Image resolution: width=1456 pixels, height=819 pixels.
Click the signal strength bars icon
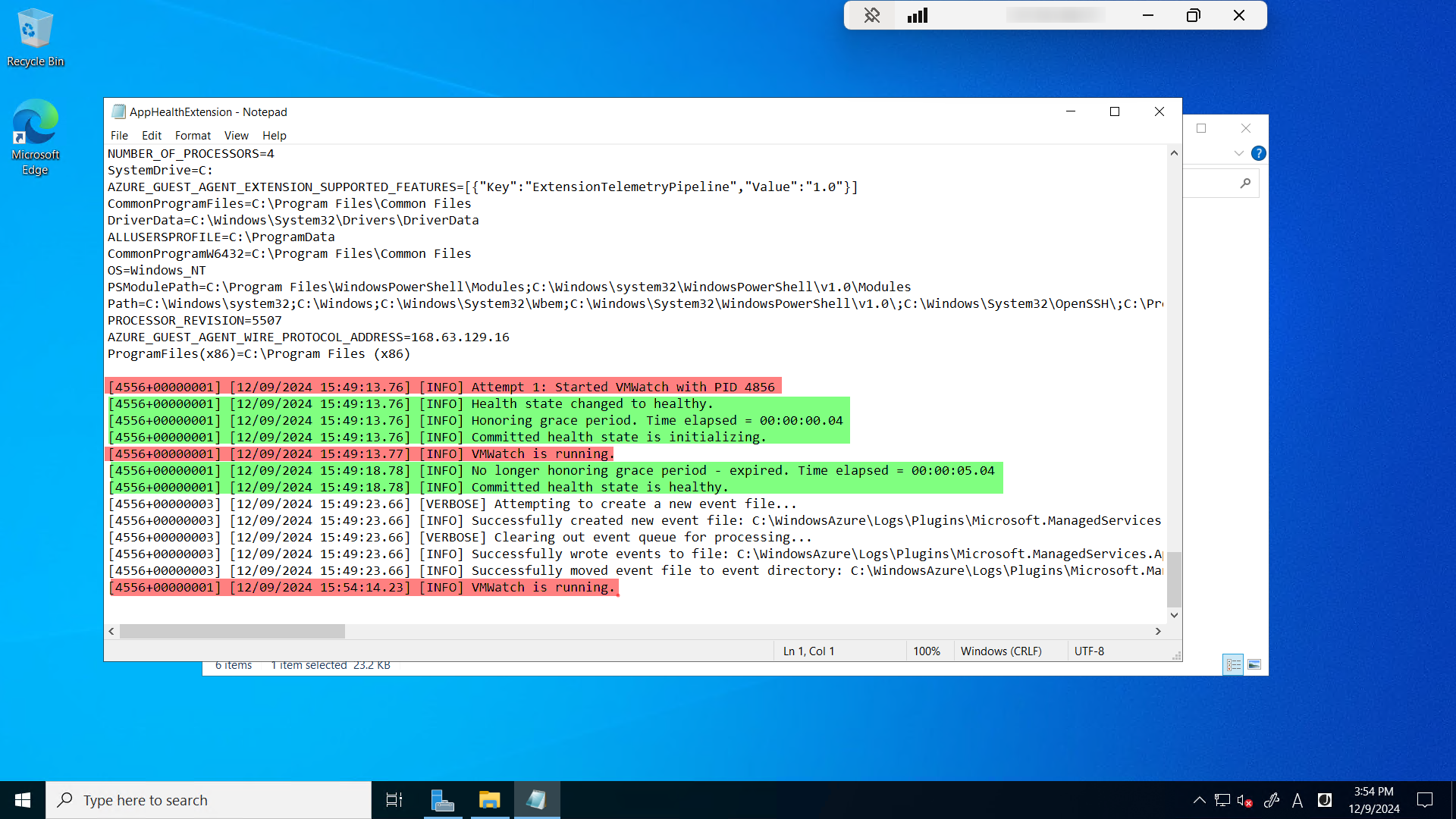point(918,15)
